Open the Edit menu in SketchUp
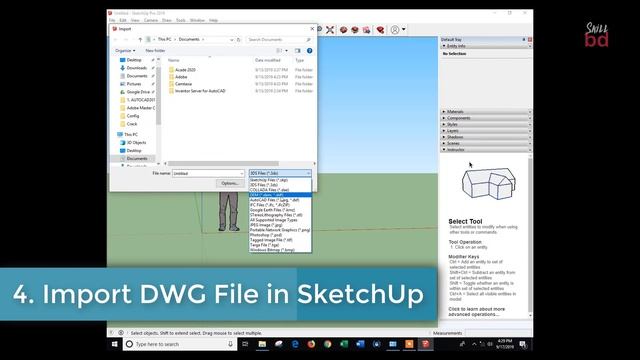 (123, 20)
